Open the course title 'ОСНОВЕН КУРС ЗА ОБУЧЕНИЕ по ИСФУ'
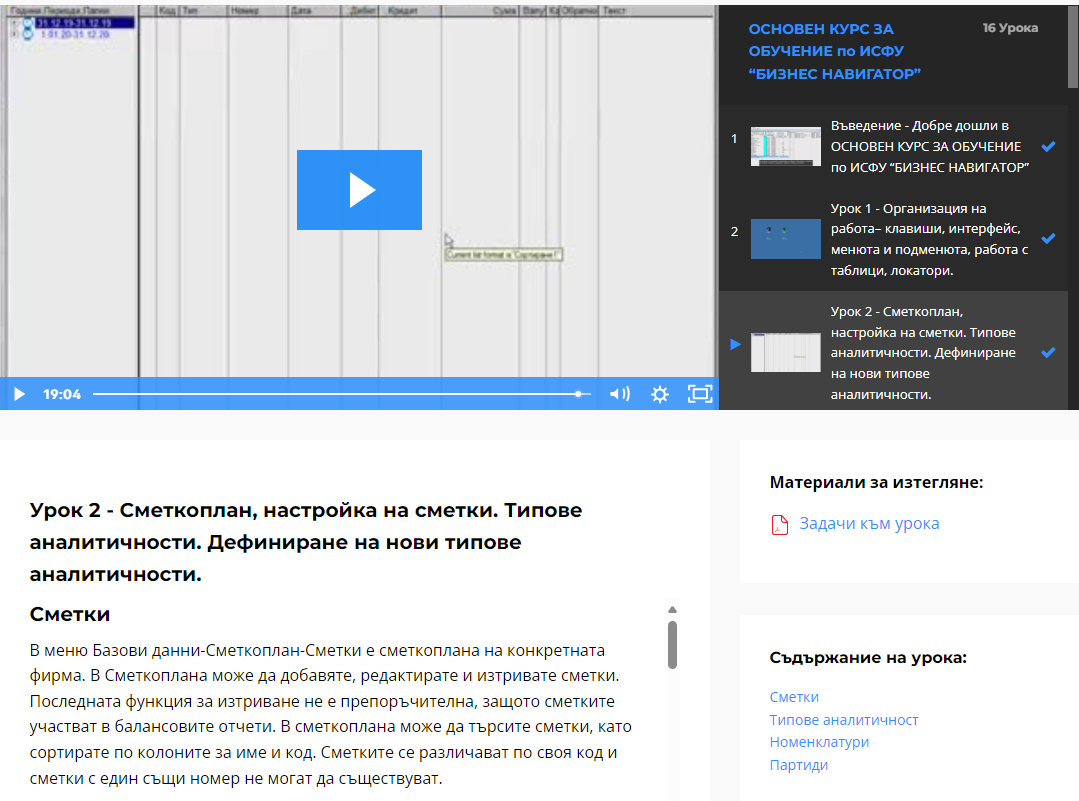1079x801 pixels. pyautogui.click(x=834, y=51)
